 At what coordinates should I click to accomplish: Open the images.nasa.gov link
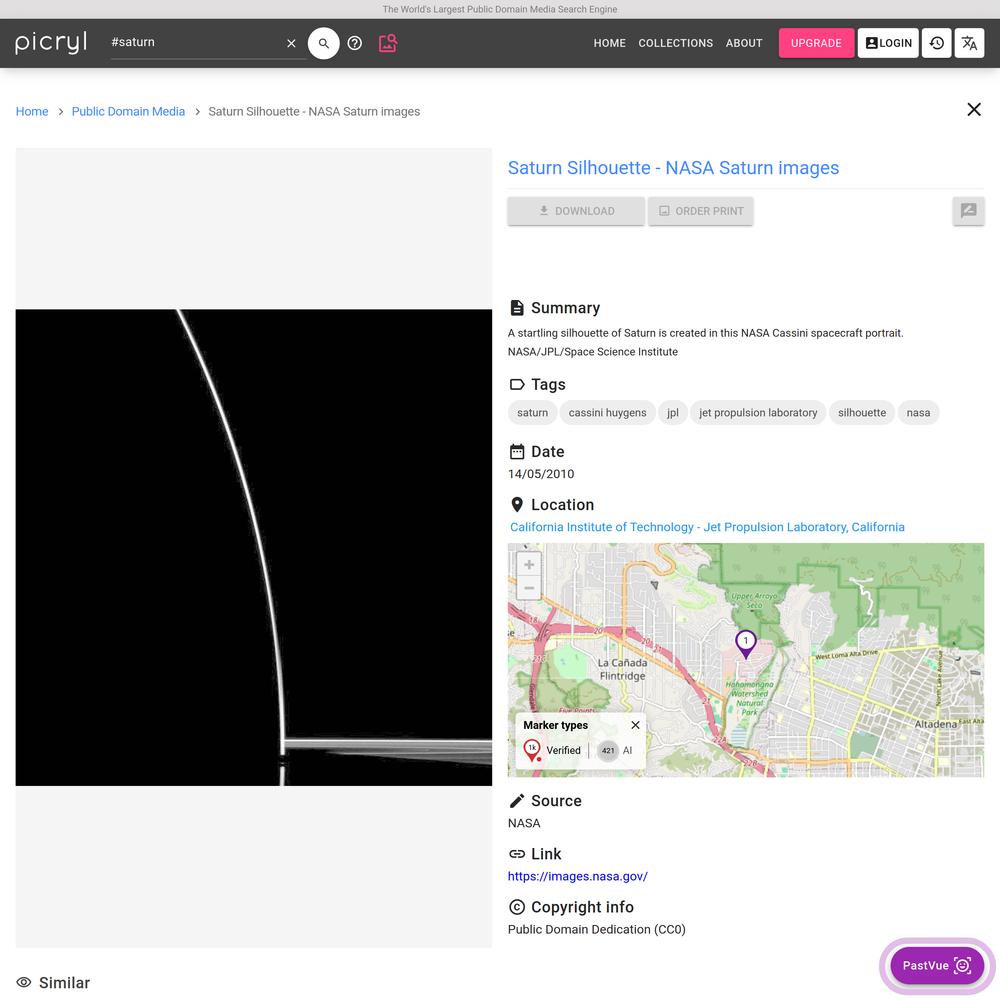pos(577,876)
